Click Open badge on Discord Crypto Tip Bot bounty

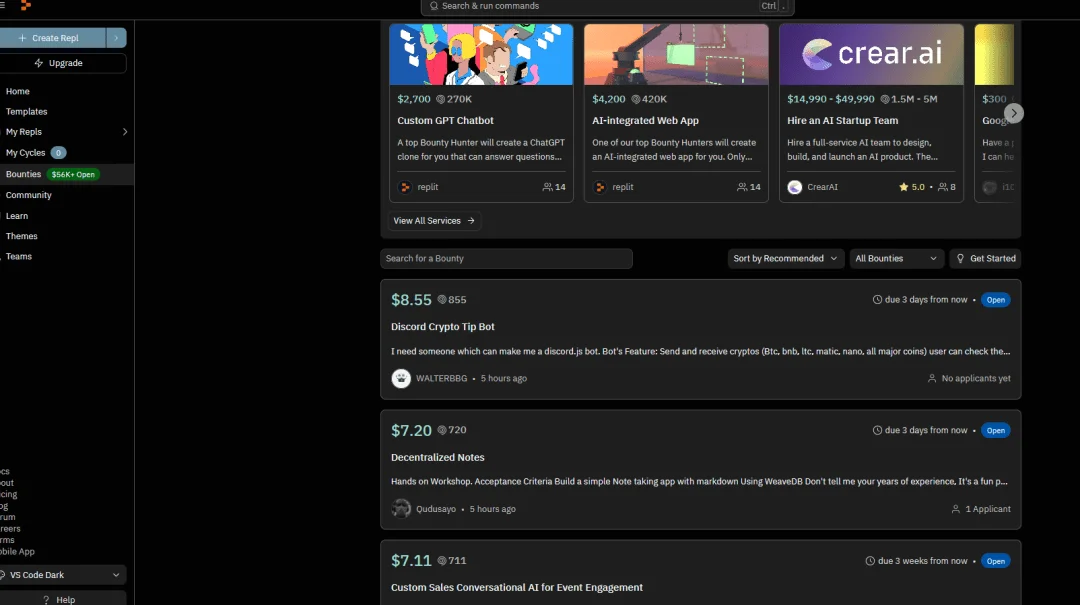995,300
